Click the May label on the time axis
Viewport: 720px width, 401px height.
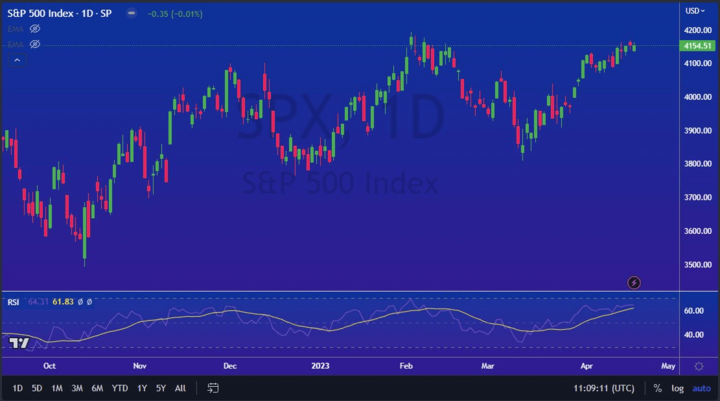pyautogui.click(x=668, y=366)
